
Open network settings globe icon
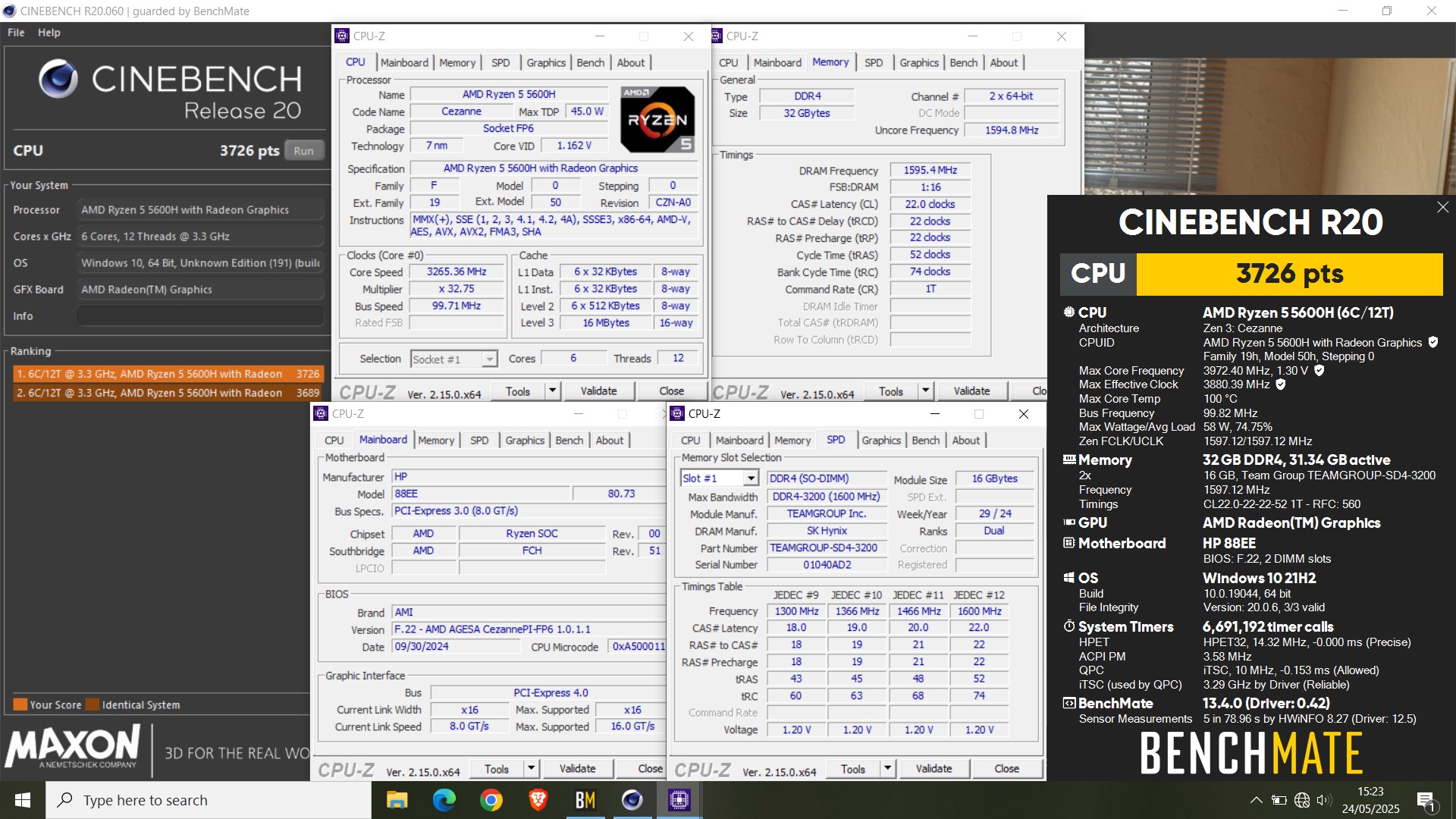tap(1302, 800)
